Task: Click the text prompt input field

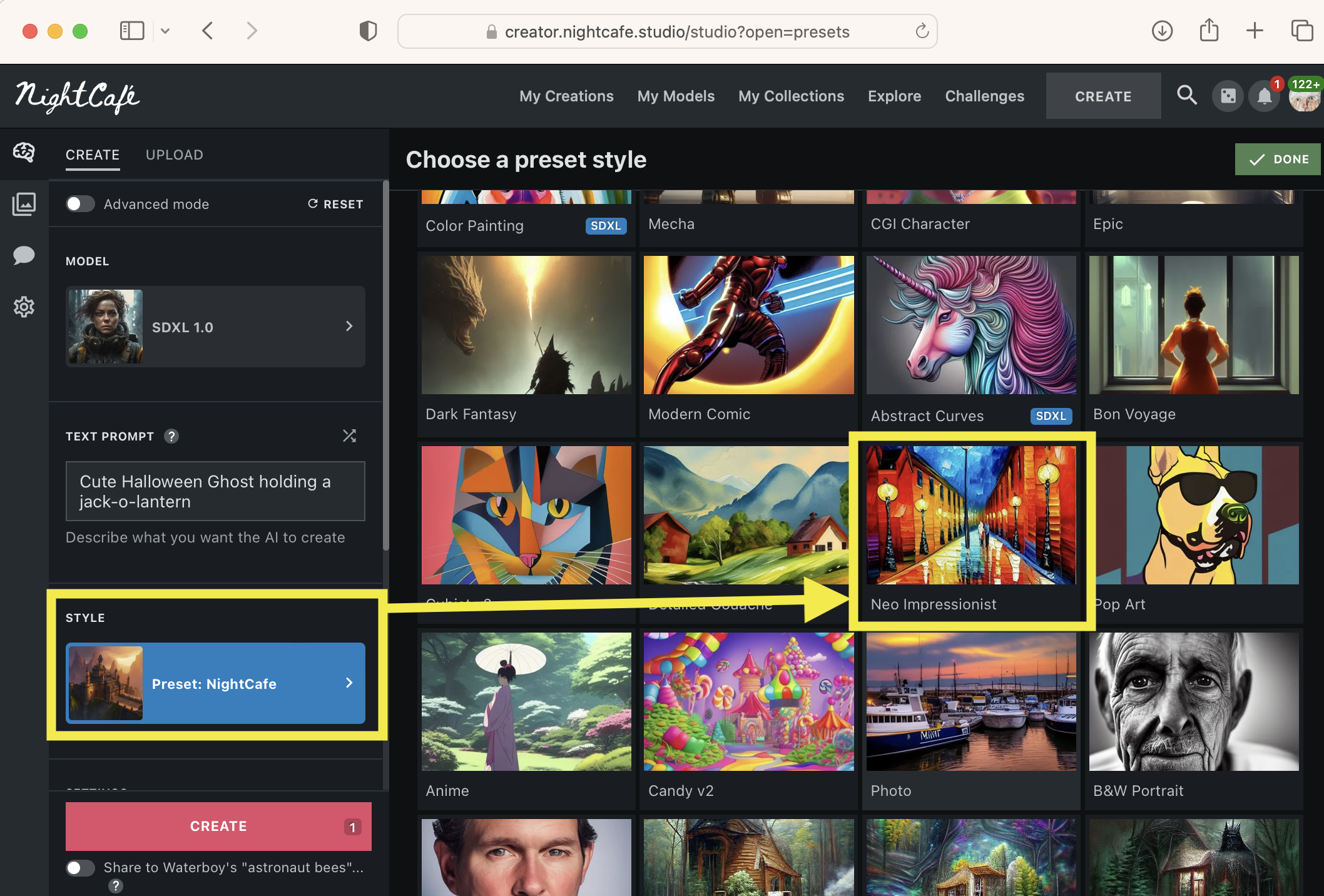Action: (x=215, y=491)
